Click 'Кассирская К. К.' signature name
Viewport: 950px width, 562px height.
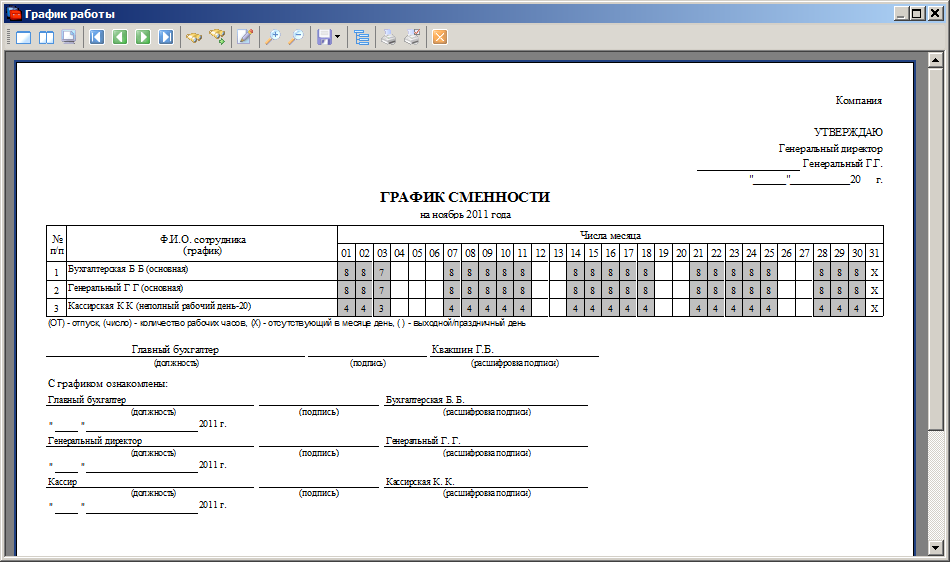(x=420, y=481)
